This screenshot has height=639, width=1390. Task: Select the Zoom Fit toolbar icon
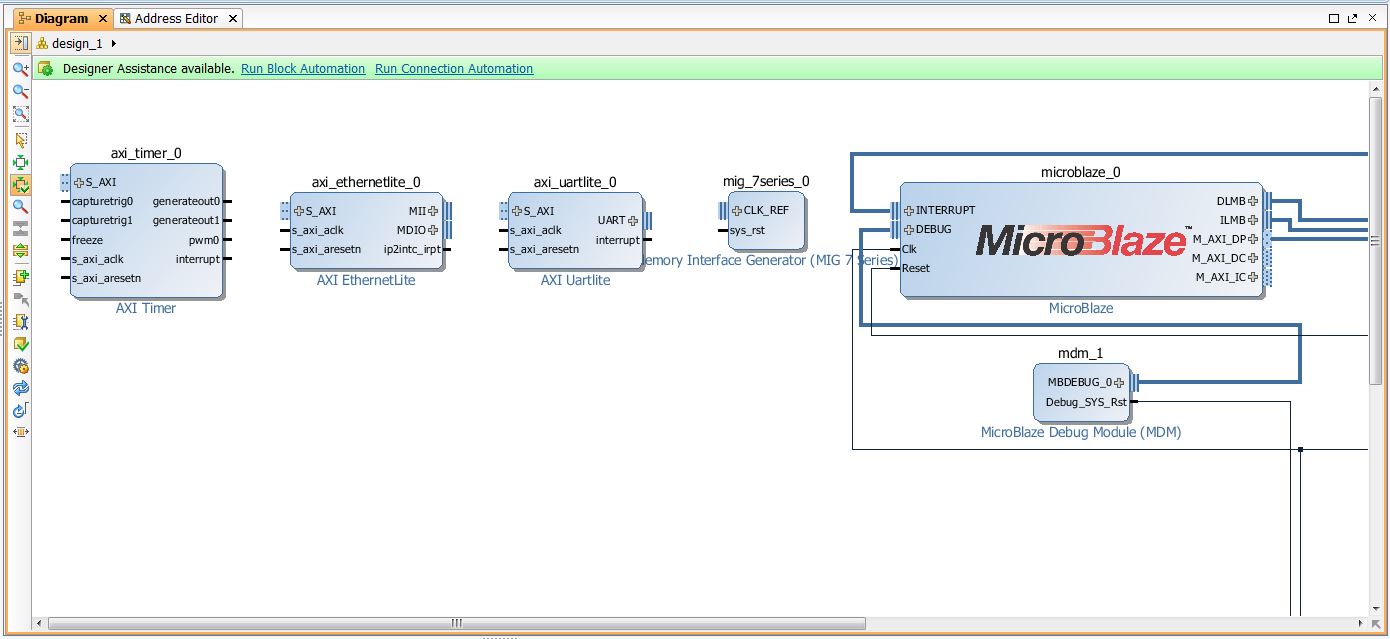pos(20,113)
